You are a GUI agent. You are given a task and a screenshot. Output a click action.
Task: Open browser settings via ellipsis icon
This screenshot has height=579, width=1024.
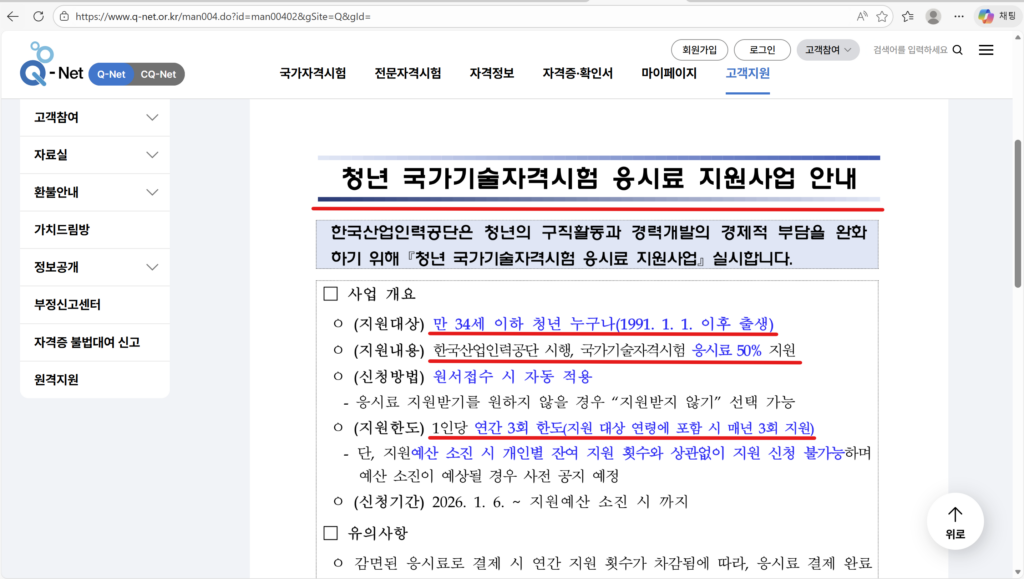coord(958,15)
